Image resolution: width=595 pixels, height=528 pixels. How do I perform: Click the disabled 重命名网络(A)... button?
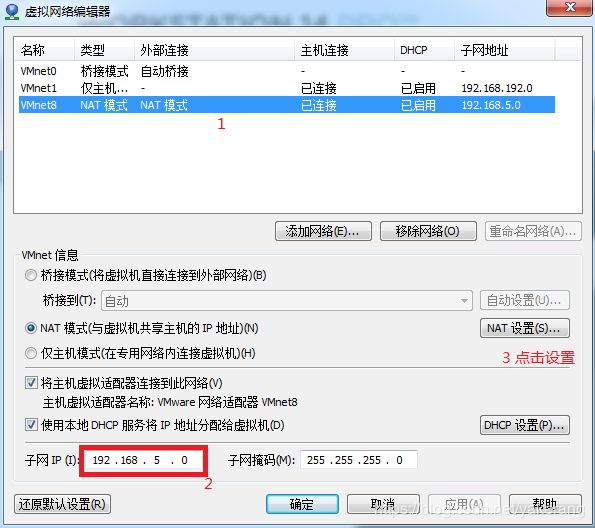click(533, 231)
